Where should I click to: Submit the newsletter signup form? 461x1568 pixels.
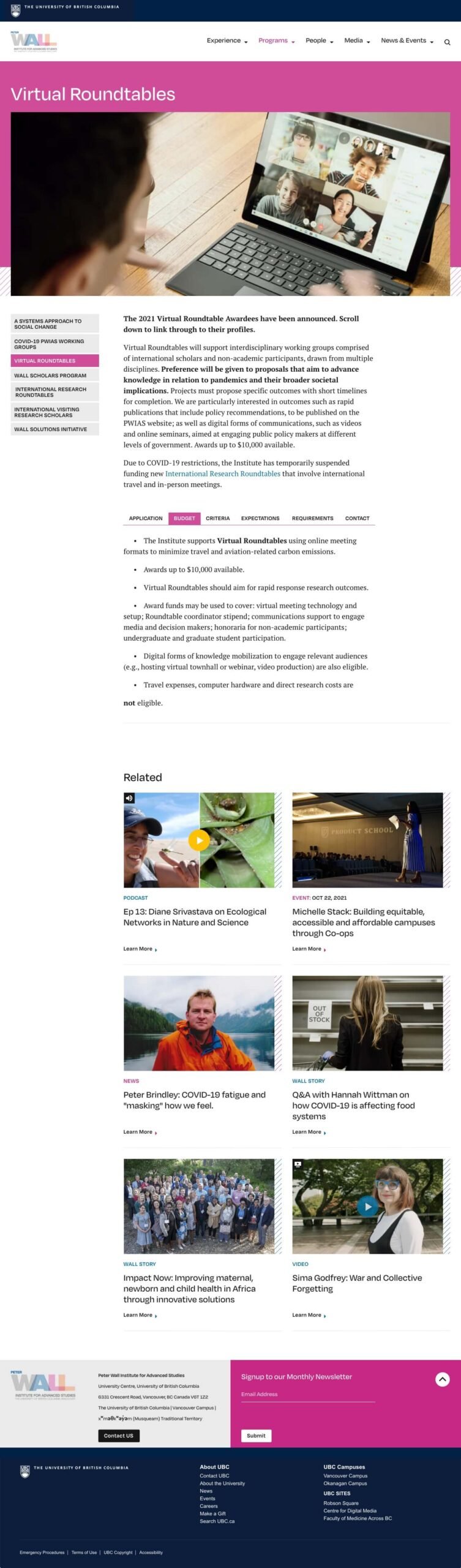(x=256, y=1435)
